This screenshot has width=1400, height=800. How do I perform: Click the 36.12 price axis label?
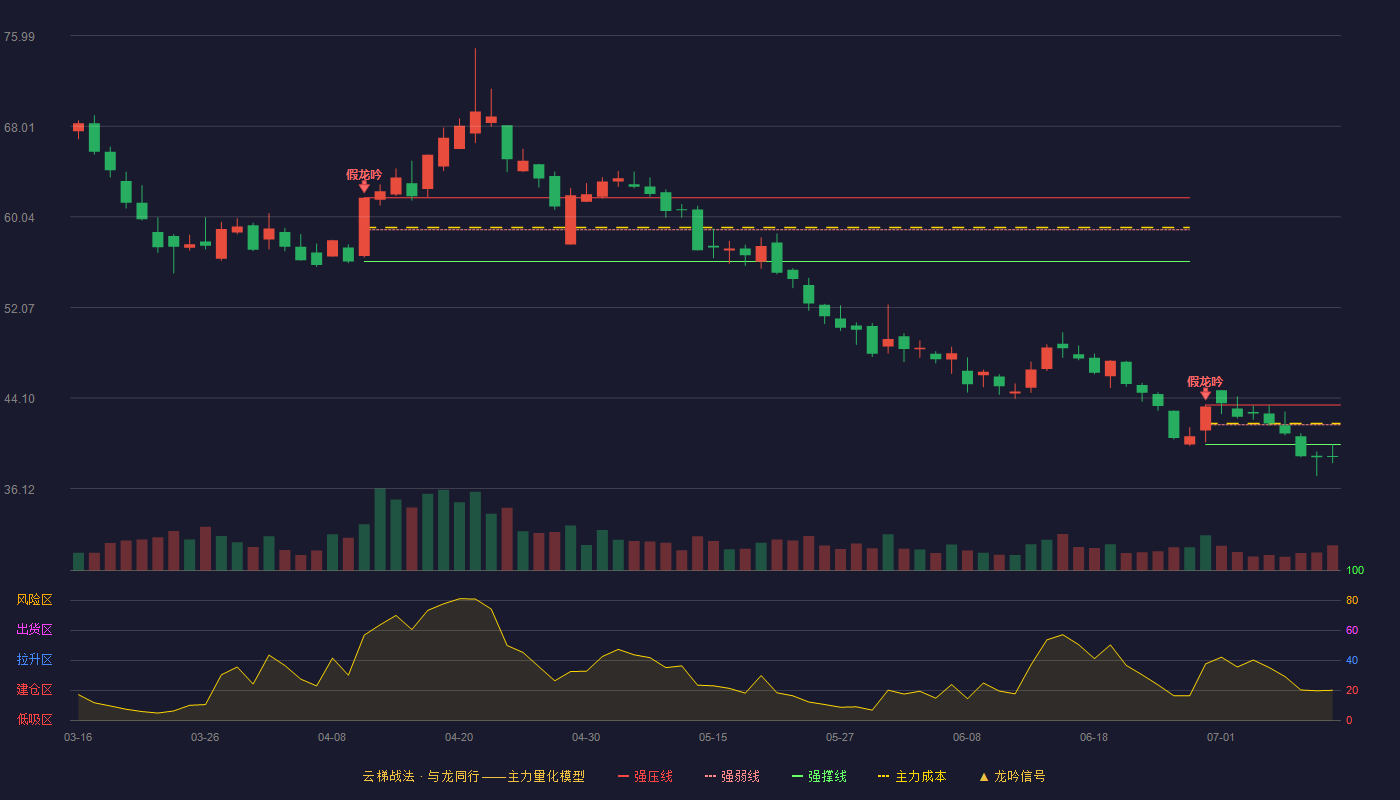click(x=19, y=490)
